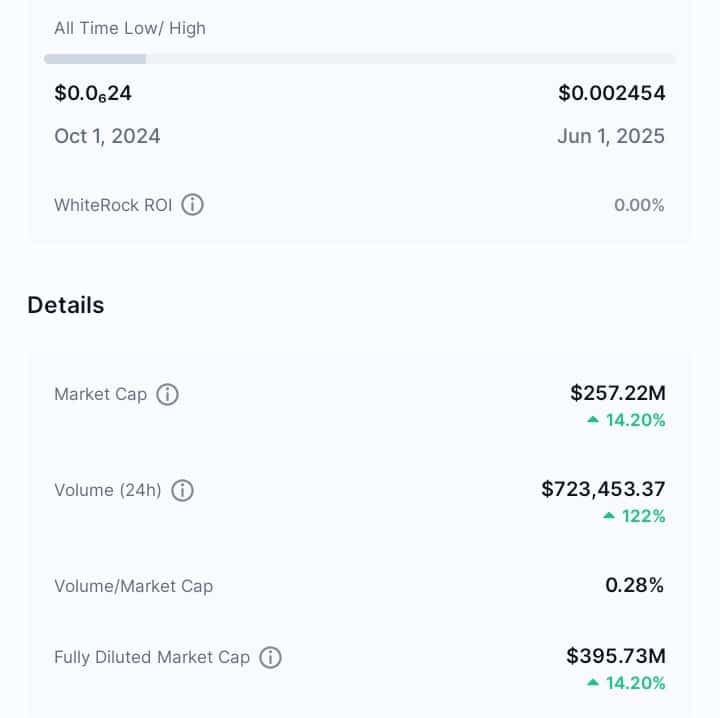Viewport: 720px width, 718px height.
Task: Select the $723,453.37 volume value
Action: [x=603, y=489]
